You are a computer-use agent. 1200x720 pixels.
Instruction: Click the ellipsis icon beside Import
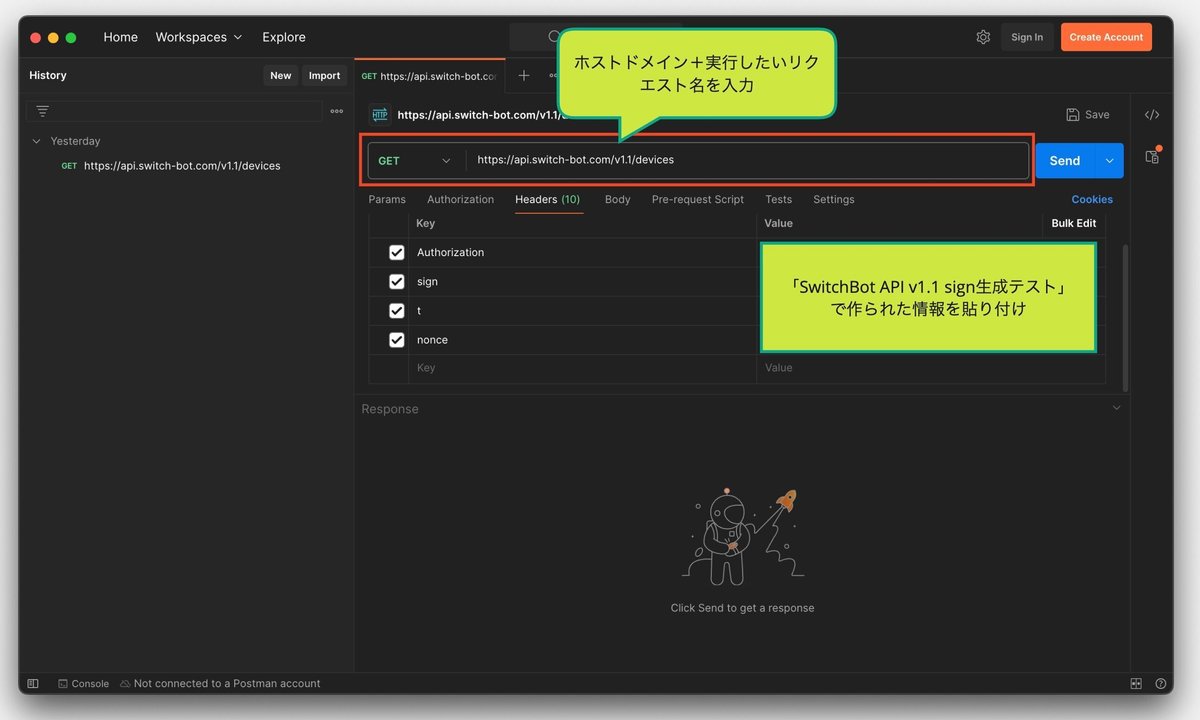(x=336, y=110)
